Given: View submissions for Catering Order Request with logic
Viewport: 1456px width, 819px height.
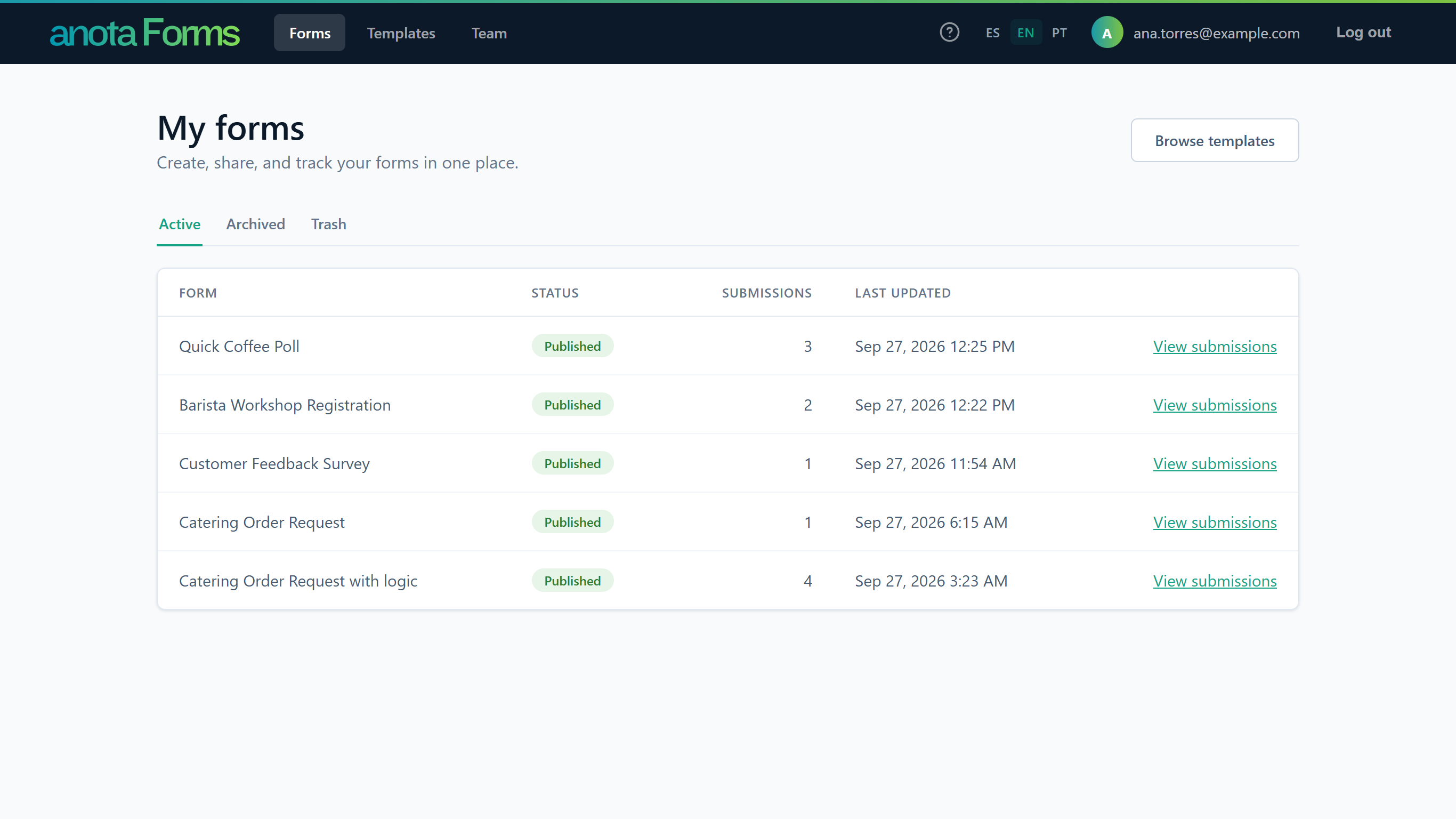Looking at the screenshot, I should point(1215,581).
